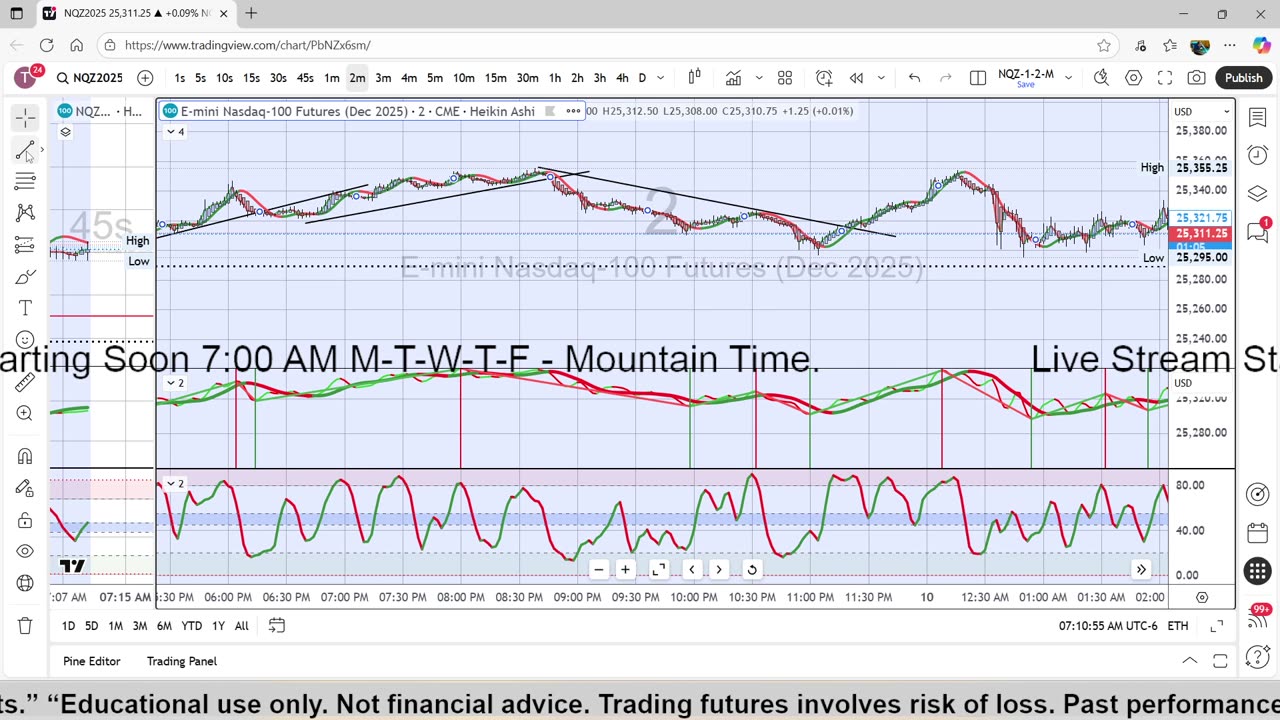Reset the chart view

[752, 570]
